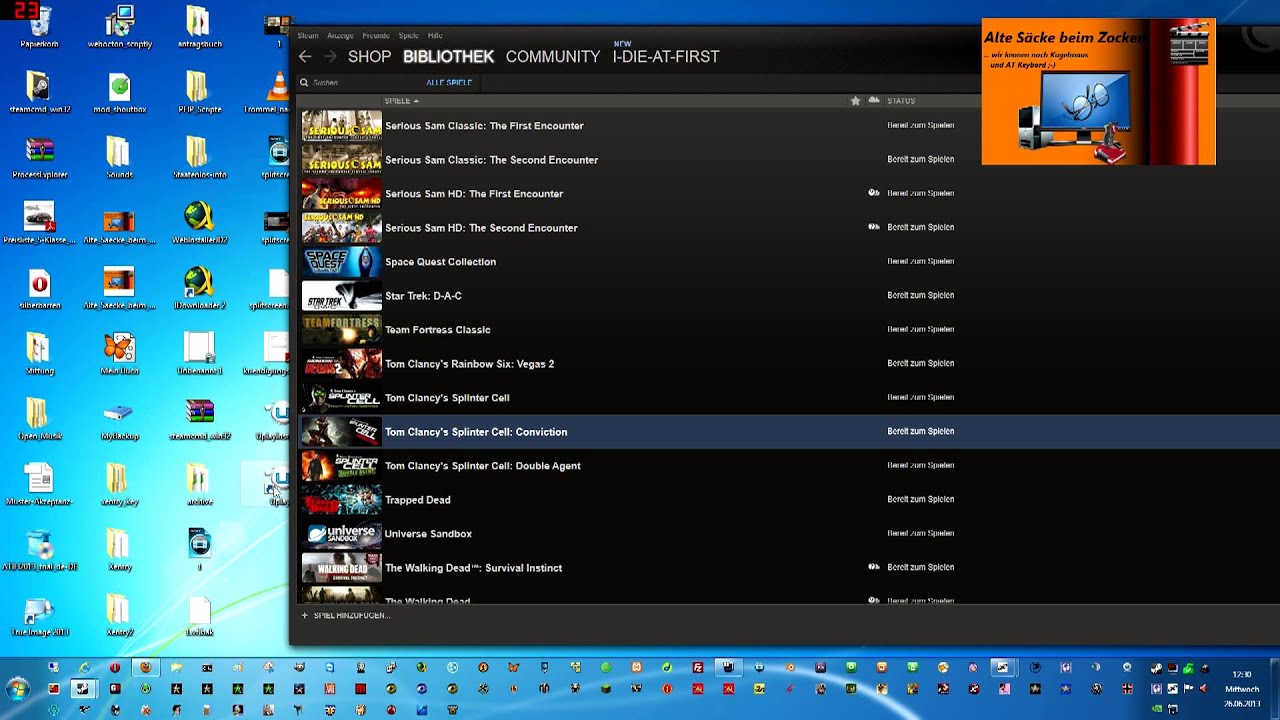Go forward with Steam's right arrow
This screenshot has height=720, width=1280.
tap(330, 57)
